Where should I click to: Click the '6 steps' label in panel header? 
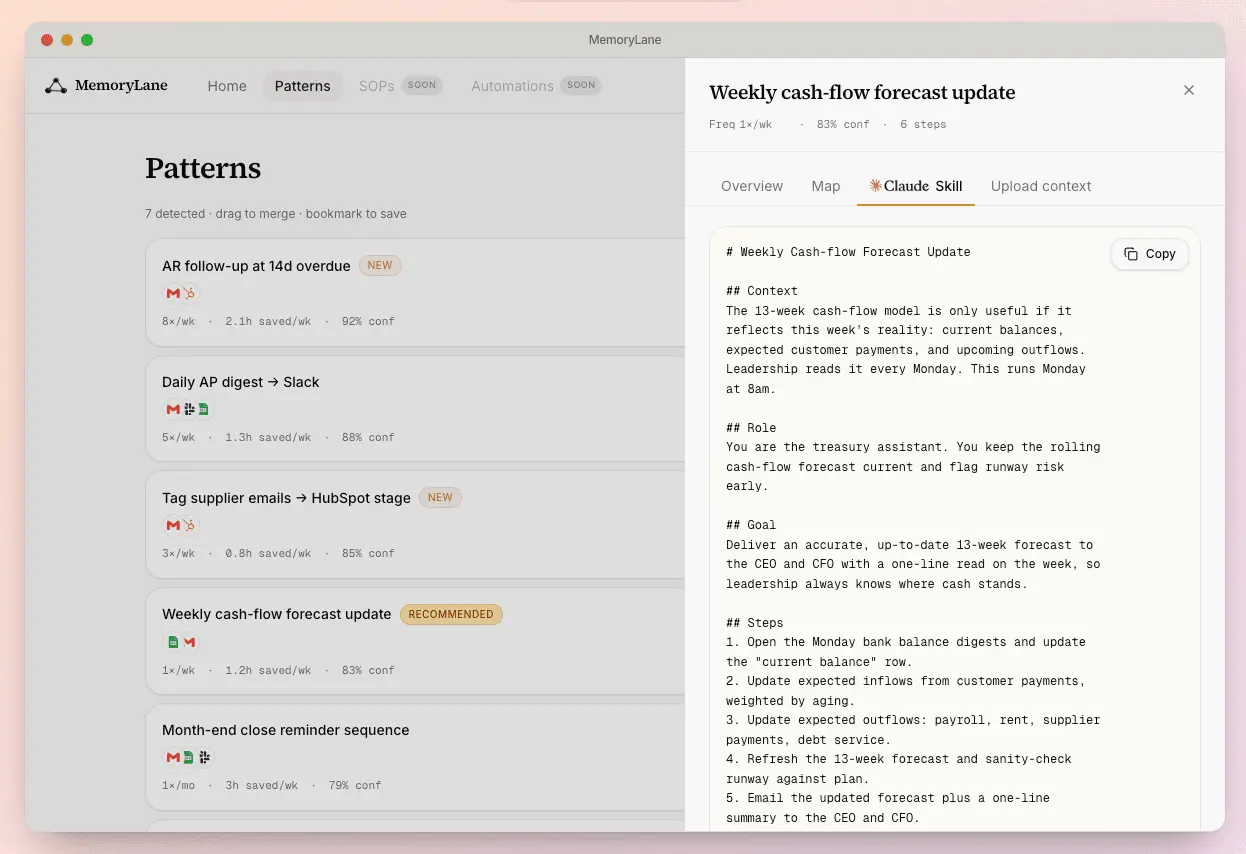[x=923, y=125]
